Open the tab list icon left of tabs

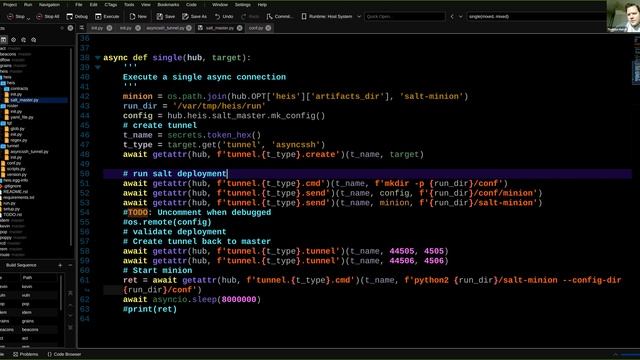coord(82,28)
